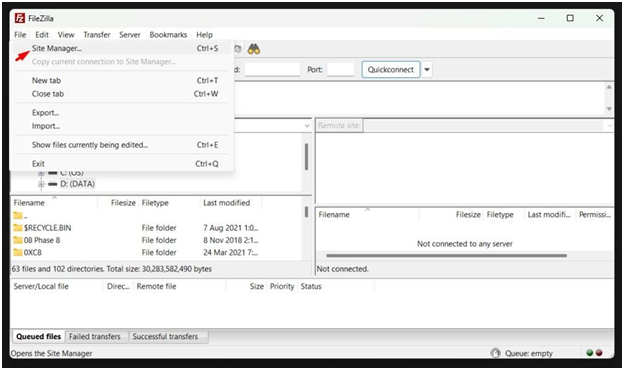The width and height of the screenshot is (624, 370).
Task: Choose Exit from the File menu
Action: click(121, 164)
